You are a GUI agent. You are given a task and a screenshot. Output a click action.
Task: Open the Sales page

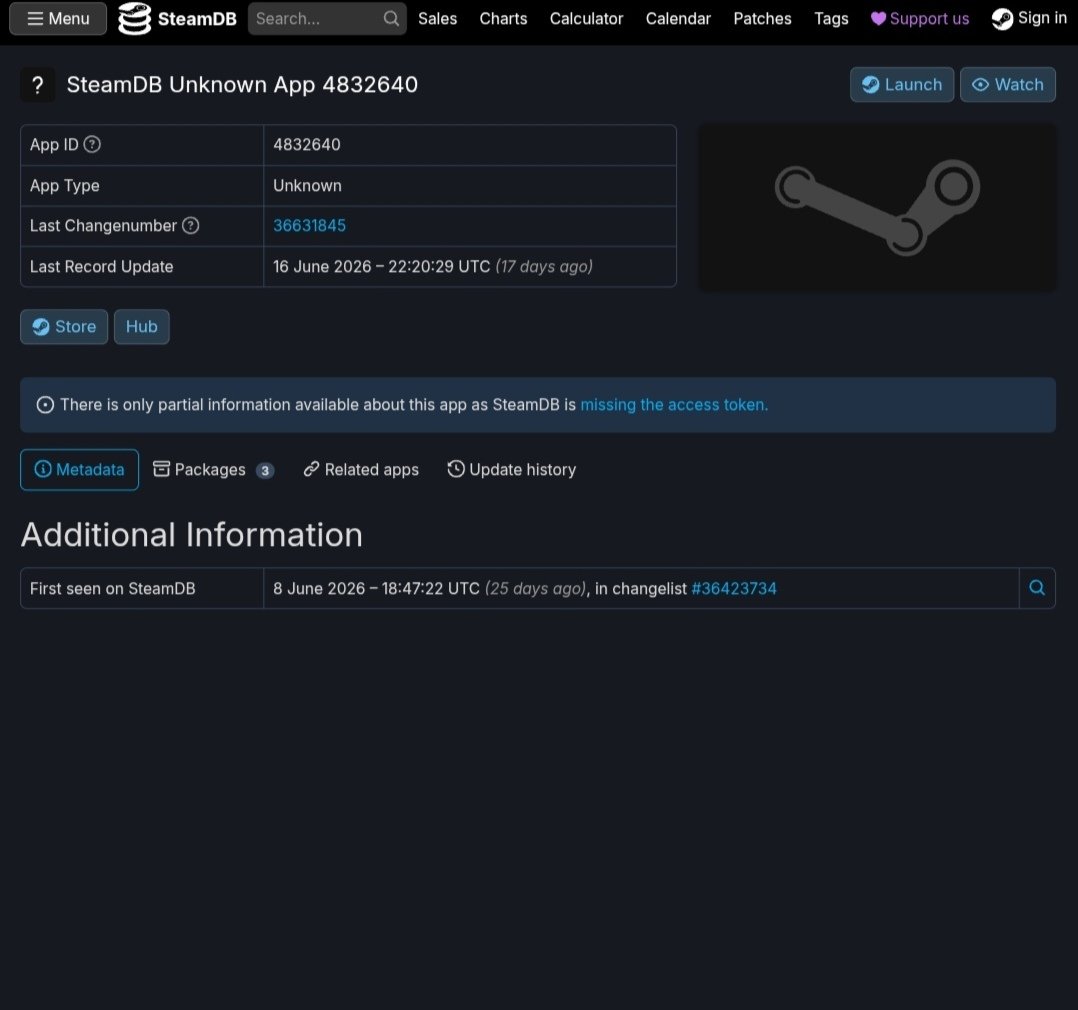(x=437, y=19)
